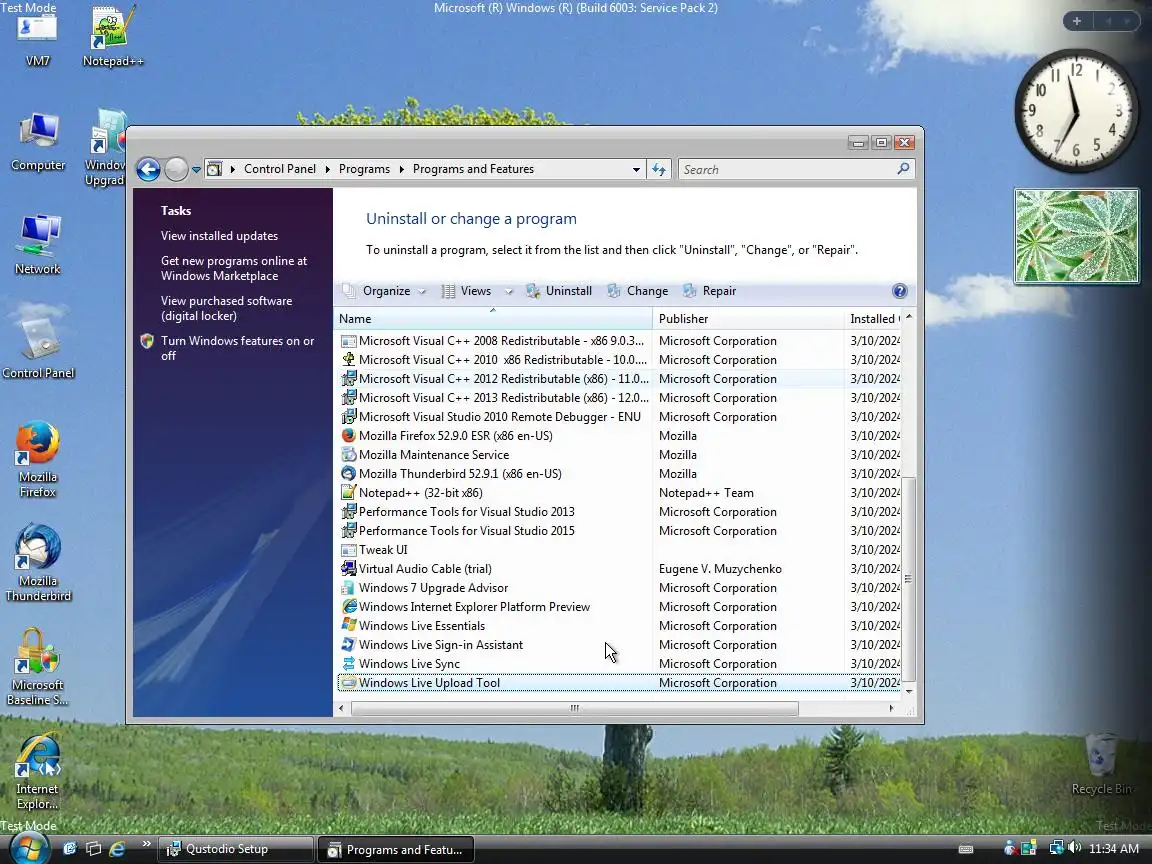The width and height of the screenshot is (1152, 864).
Task: Click Switch between windows icon
Action: [x=93, y=849]
